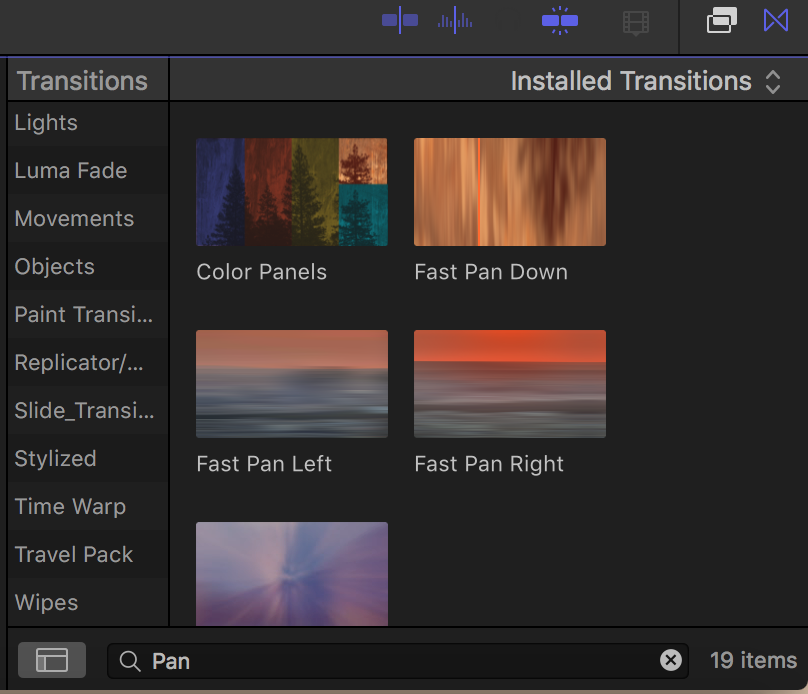The image size is (808, 694).
Task: Select the Lights category
Action: click(x=45, y=123)
